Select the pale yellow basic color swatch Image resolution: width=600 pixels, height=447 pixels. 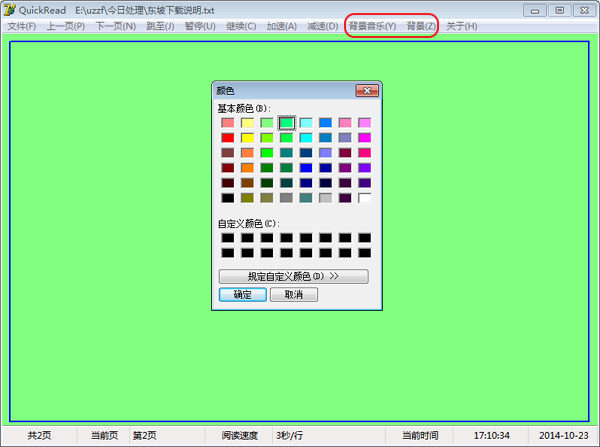(x=247, y=123)
